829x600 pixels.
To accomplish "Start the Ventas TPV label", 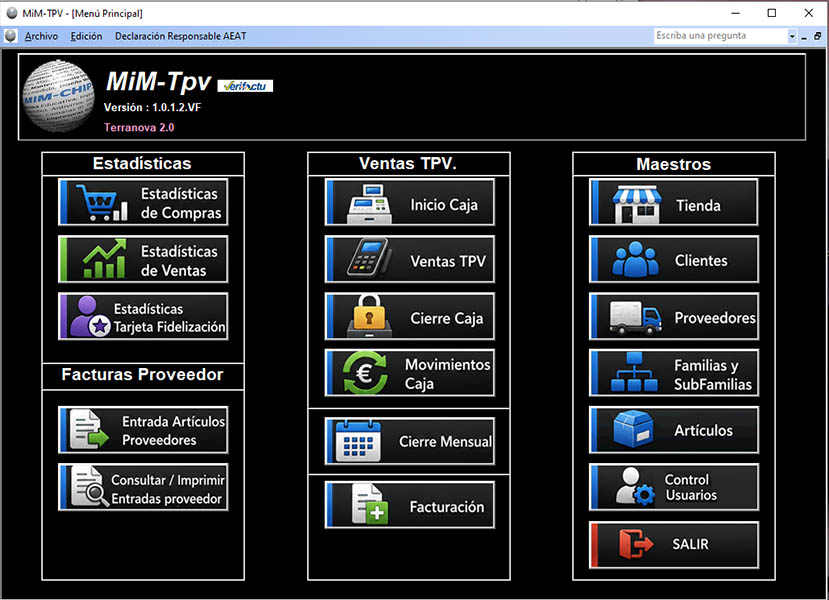I will click(448, 261).
